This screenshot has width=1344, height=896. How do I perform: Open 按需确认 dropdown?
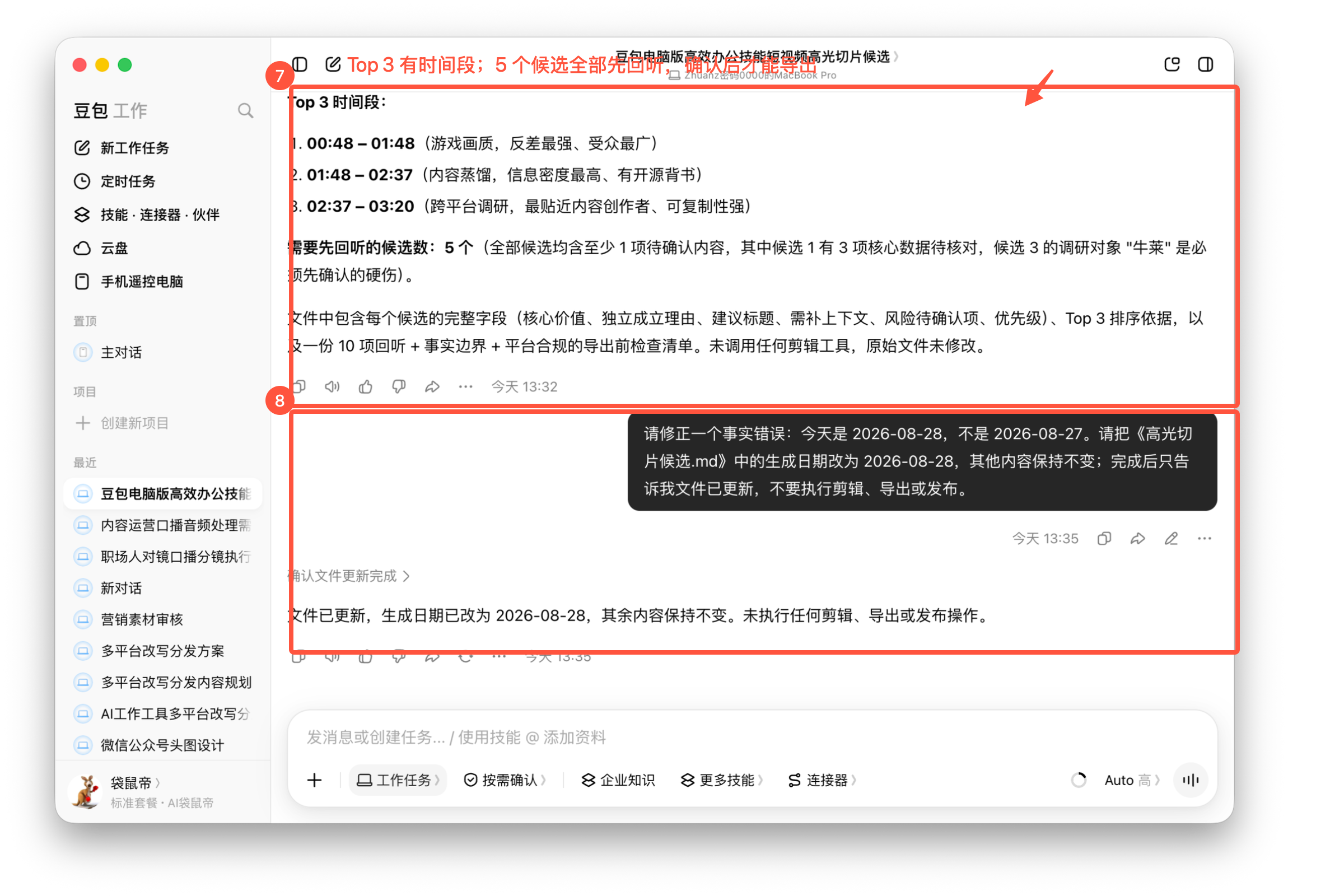click(505, 781)
